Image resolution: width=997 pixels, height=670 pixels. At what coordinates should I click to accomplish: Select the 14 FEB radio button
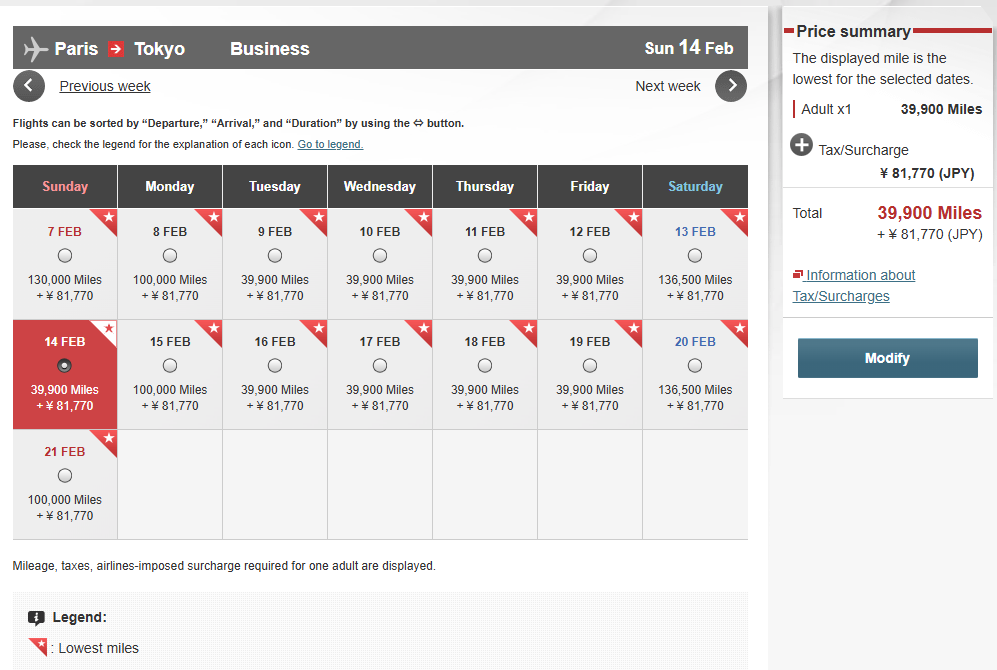(x=65, y=366)
